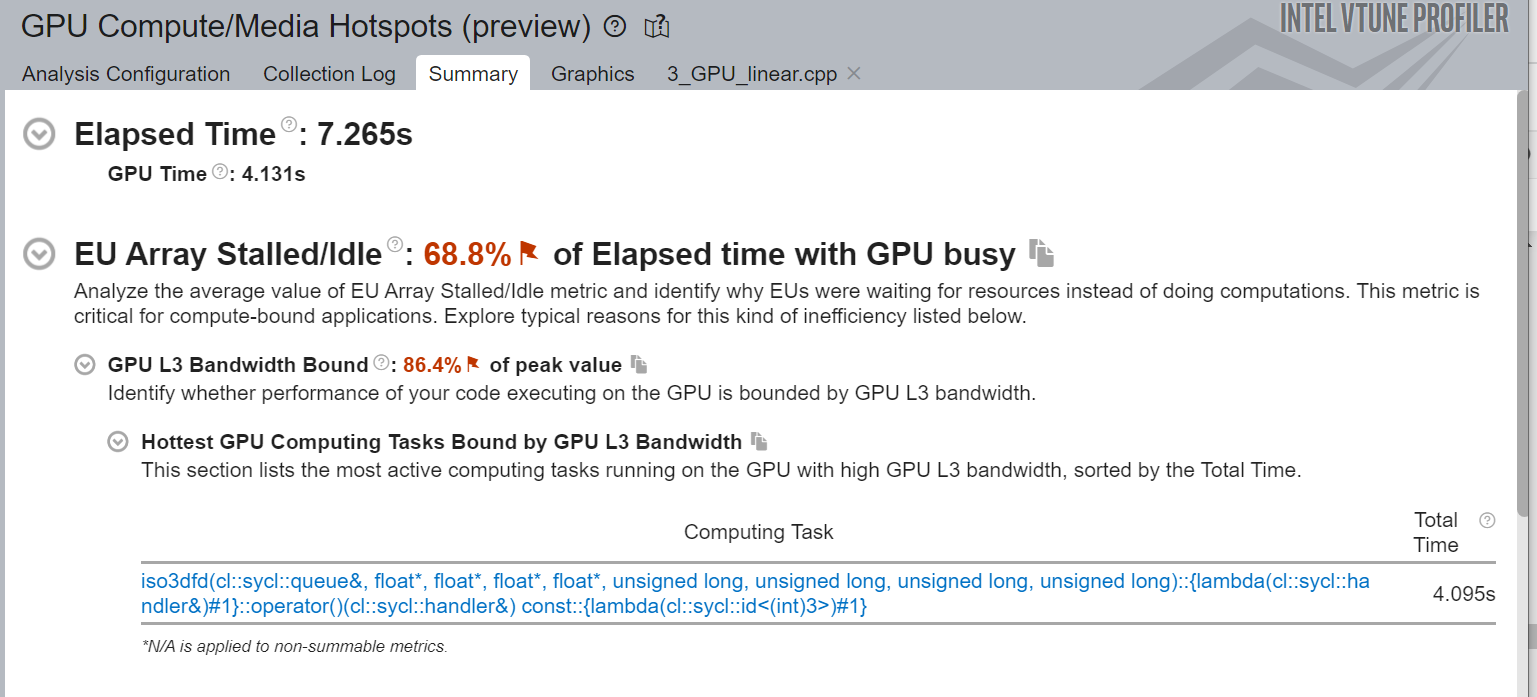Copy the GPU L3 Bandwidth Bound section to the clipboard
The width and height of the screenshot is (1537, 697).
[x=639, y=365]
